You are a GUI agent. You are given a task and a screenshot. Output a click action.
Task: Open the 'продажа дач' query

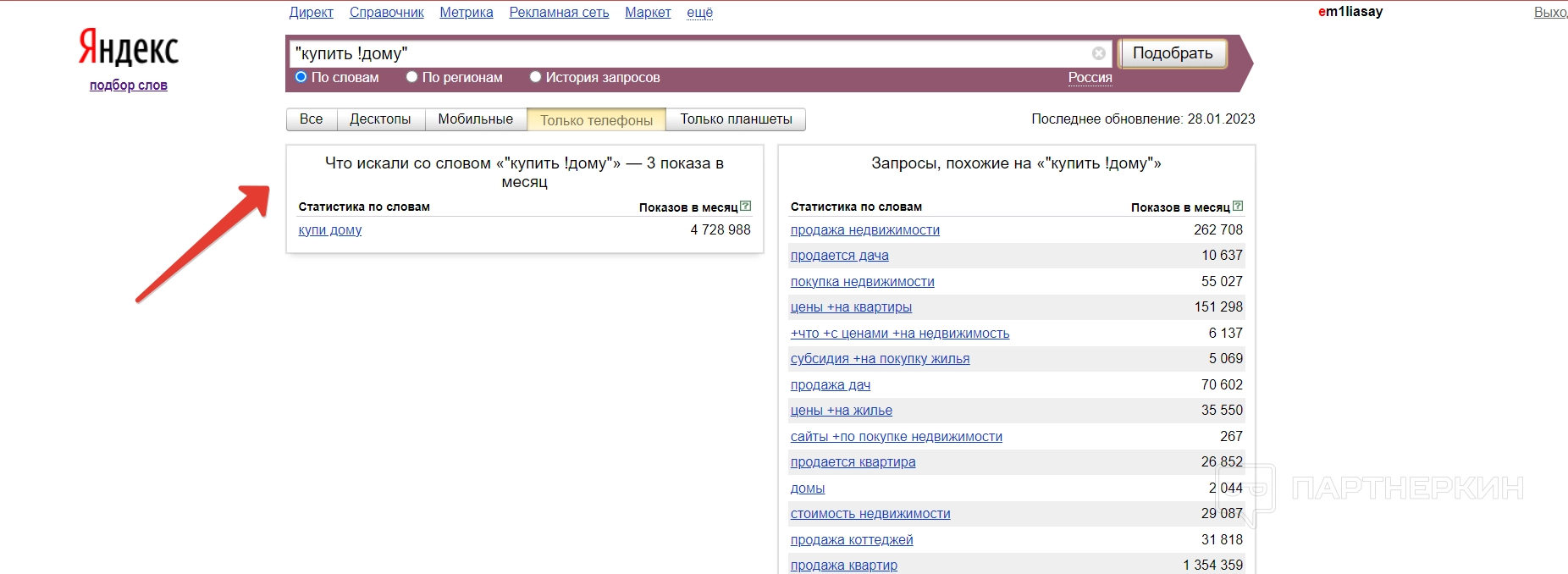pyautogui.click(x=831, y=385)
